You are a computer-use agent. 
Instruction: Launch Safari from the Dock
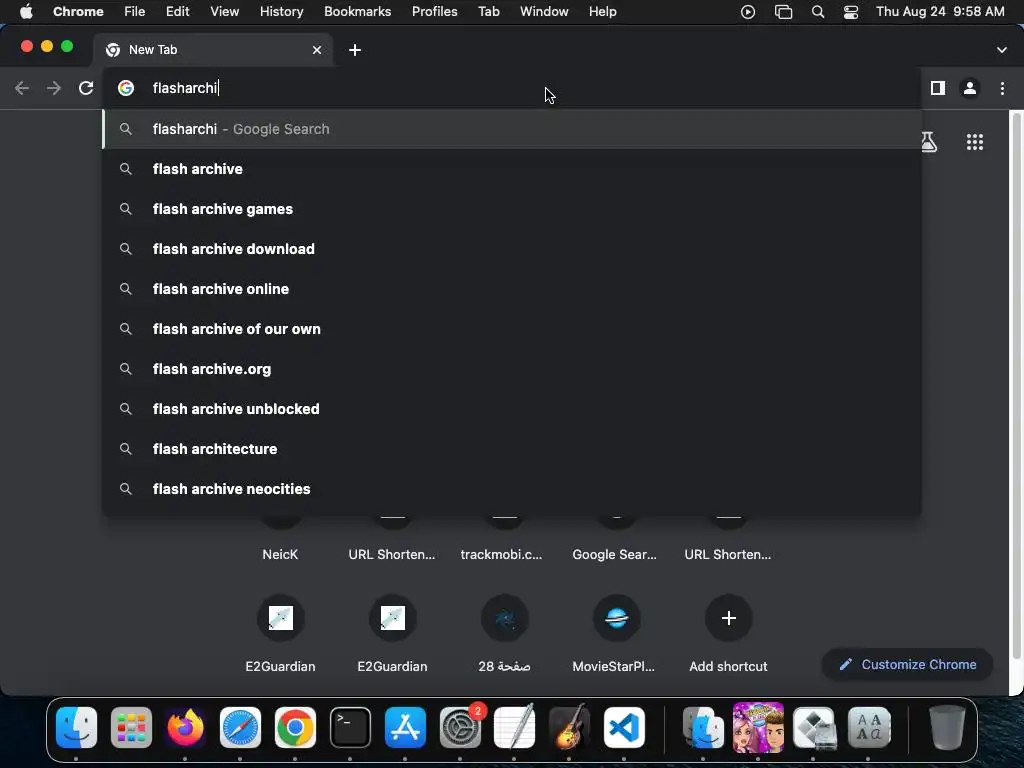click(x=240, y=728)
